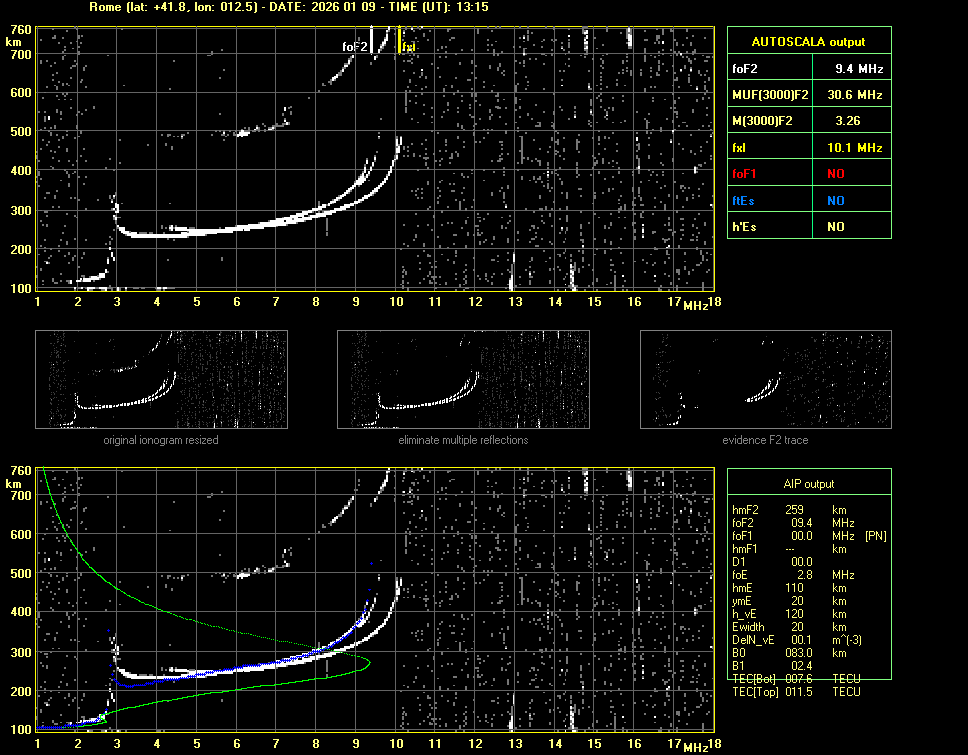Select the h'Es NO value cell
The image size is (968, 755).
(835, 227)
